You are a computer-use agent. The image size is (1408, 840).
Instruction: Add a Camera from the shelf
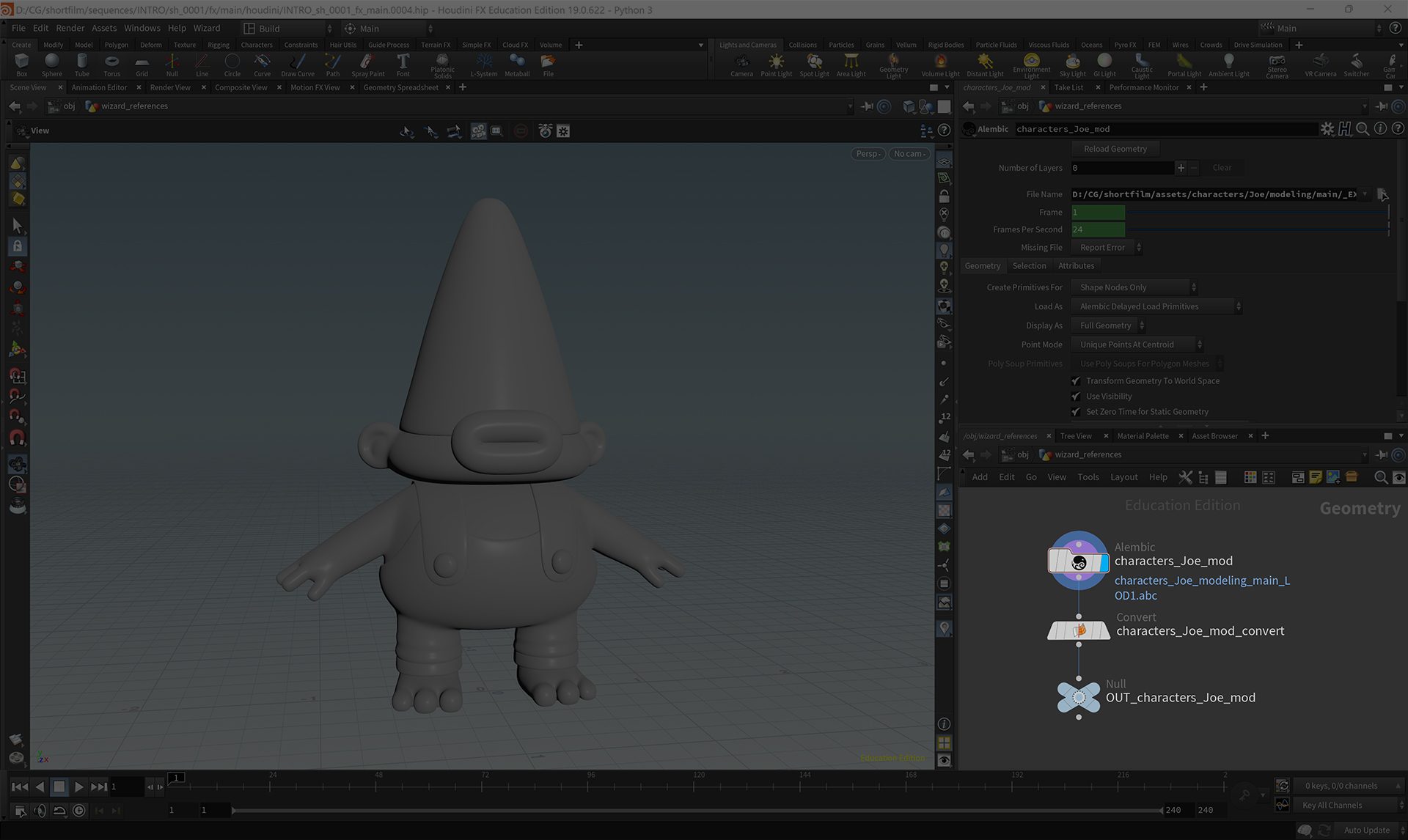coord(741,65)
